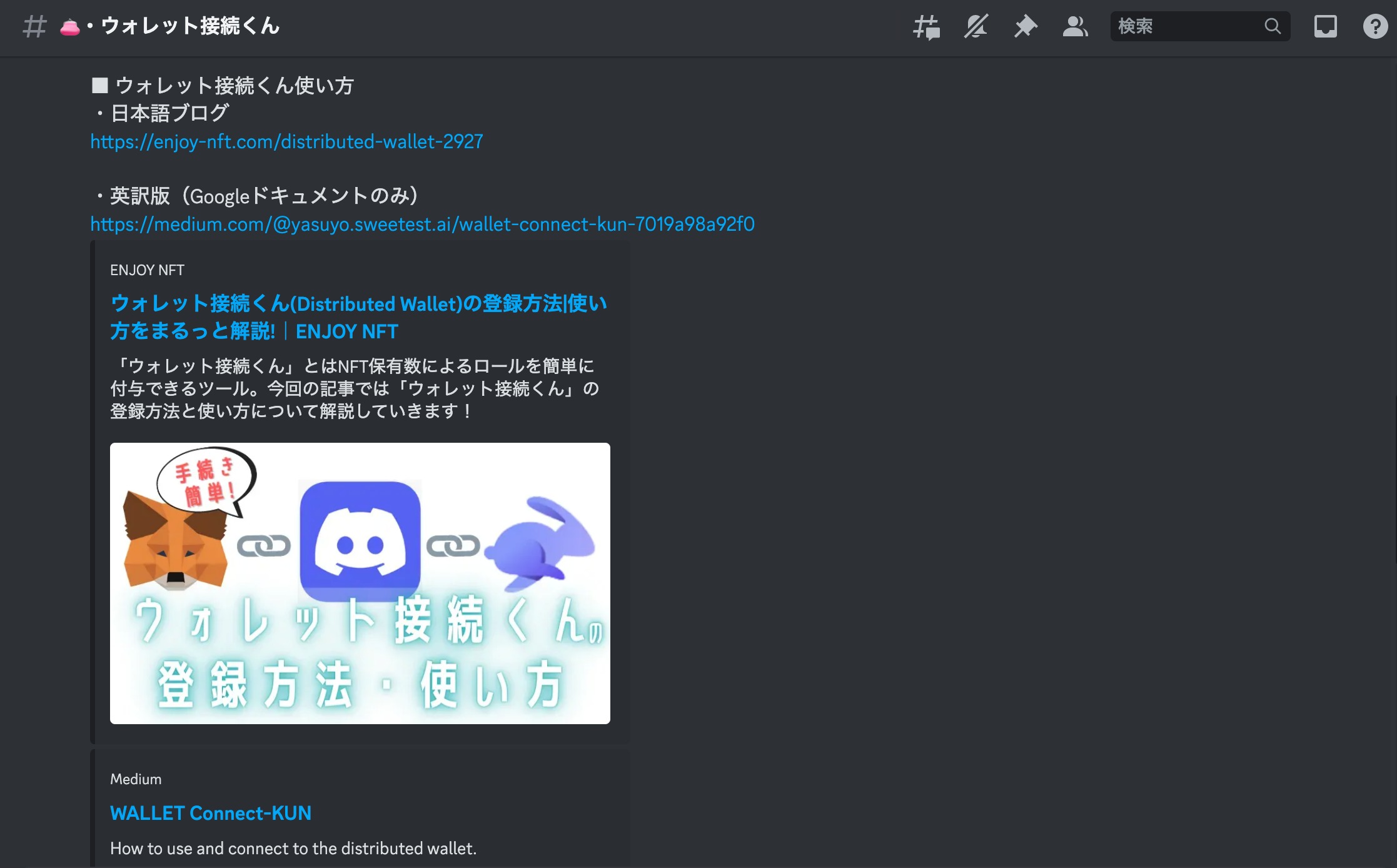Click the ENJOY NFT provider label
Viewport: 1397px width, 868px height.
pos(147,270)
